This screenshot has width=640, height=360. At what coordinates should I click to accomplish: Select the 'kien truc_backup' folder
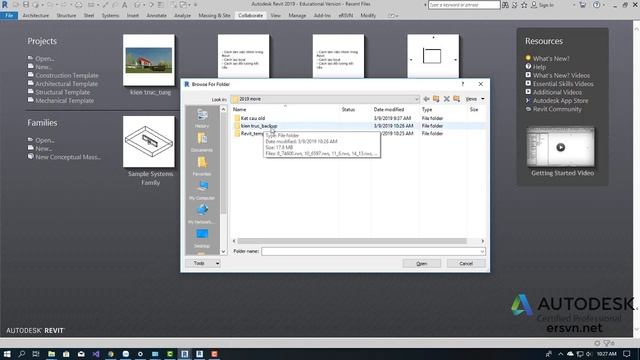259,126
